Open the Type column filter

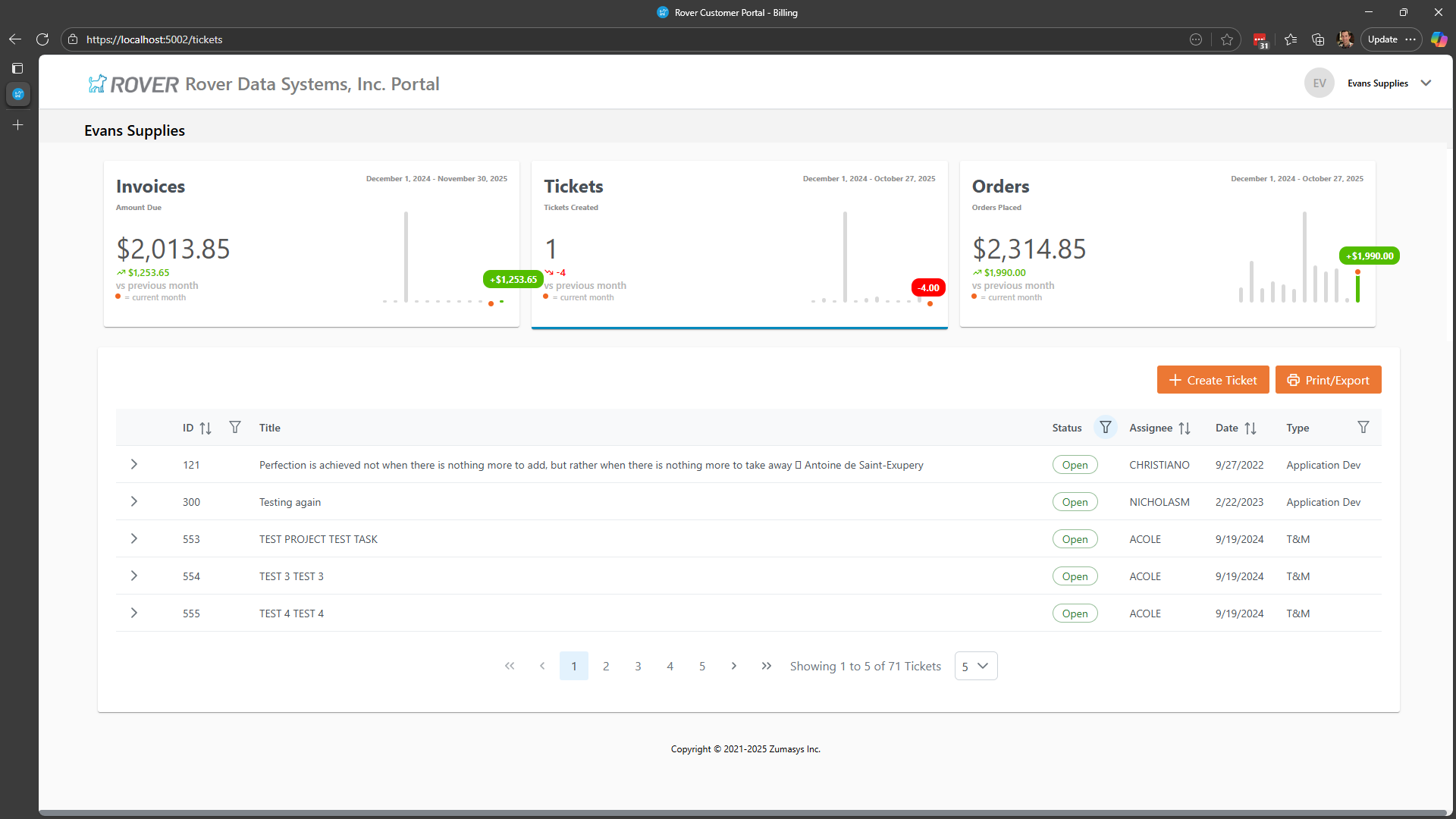[1363, 428]
